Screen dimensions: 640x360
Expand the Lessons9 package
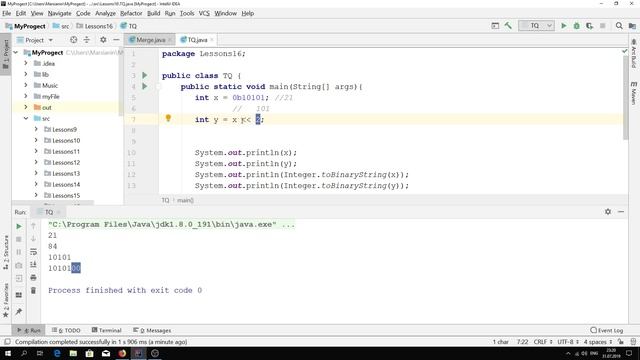[36, 129]
